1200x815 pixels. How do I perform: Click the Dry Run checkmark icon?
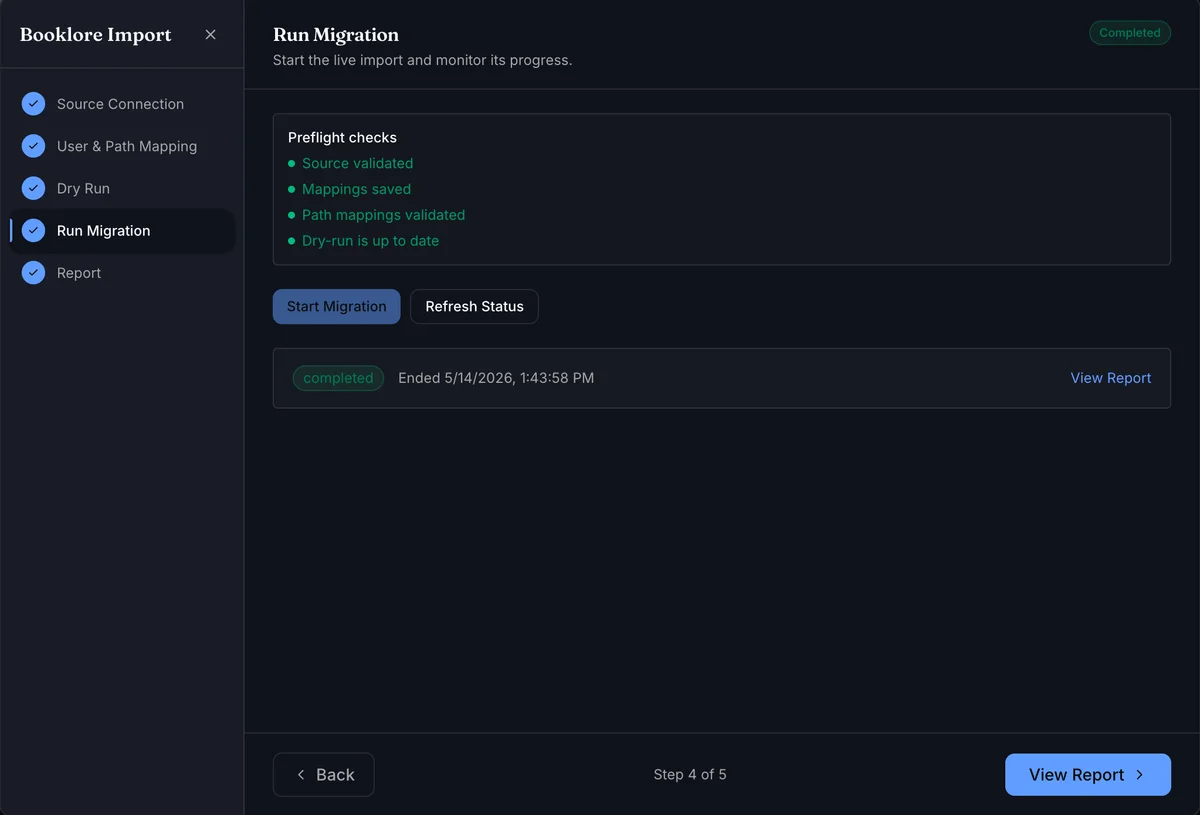click(34, 188)
